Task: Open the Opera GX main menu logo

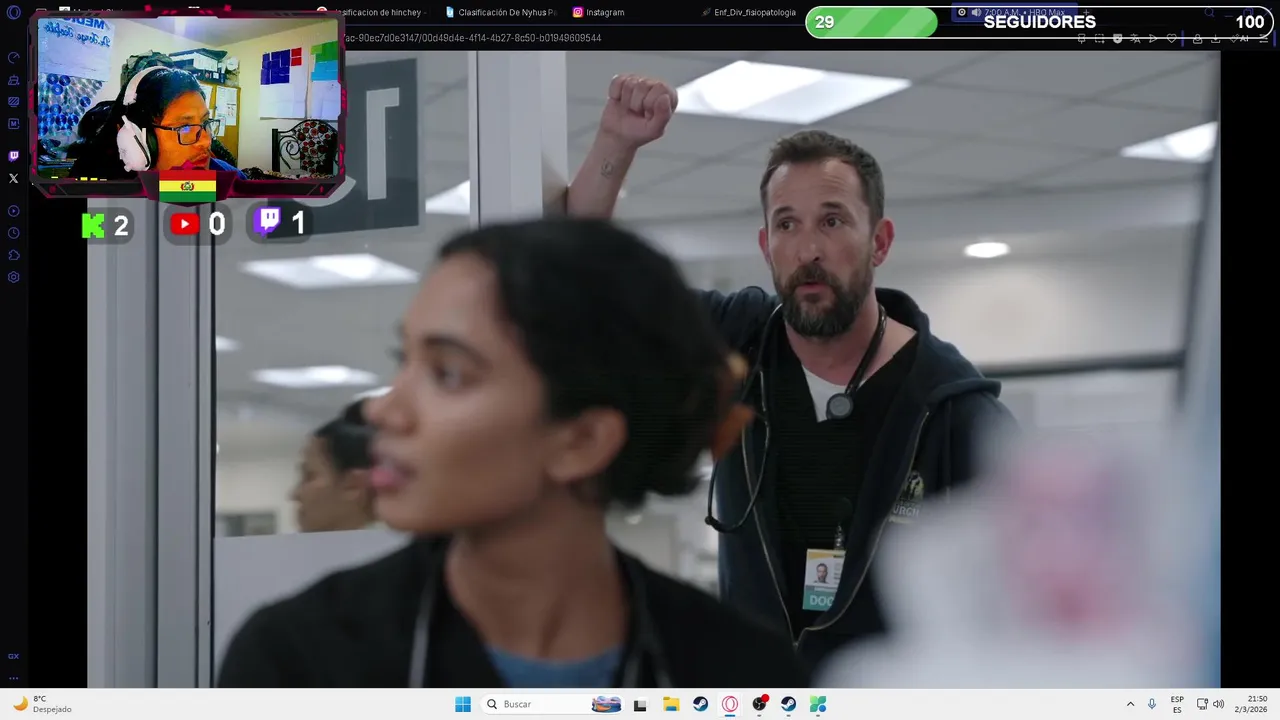Action: click(13, 13)
